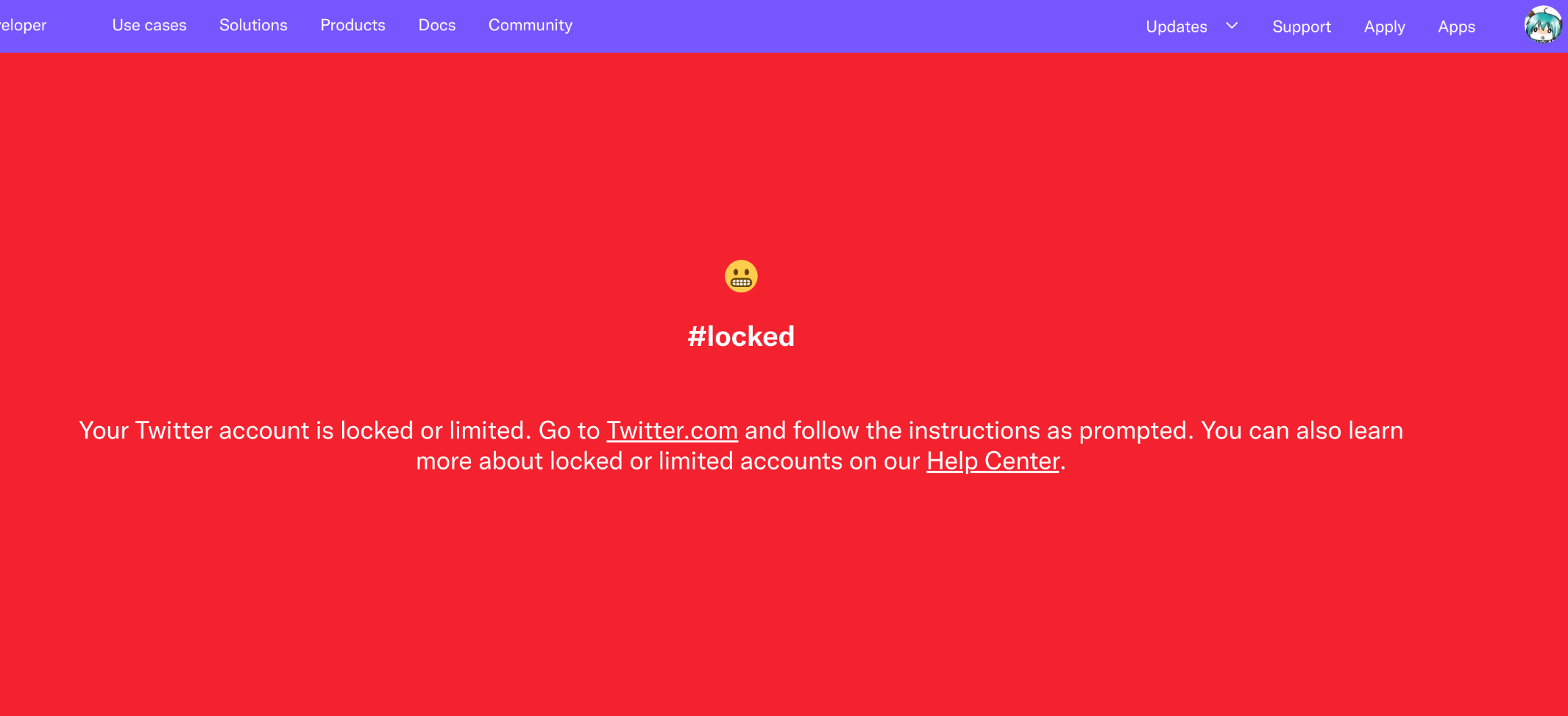Click the 'You can also learn' text

click(x=1302, y=430)
